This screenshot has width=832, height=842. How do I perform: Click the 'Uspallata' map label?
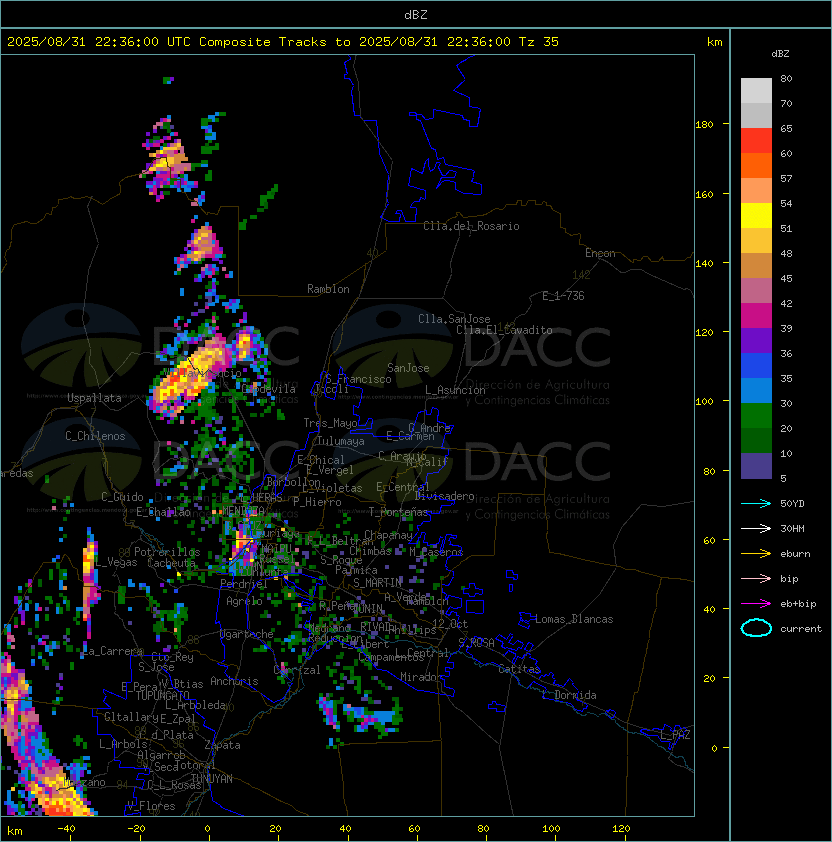pos(94,398)
